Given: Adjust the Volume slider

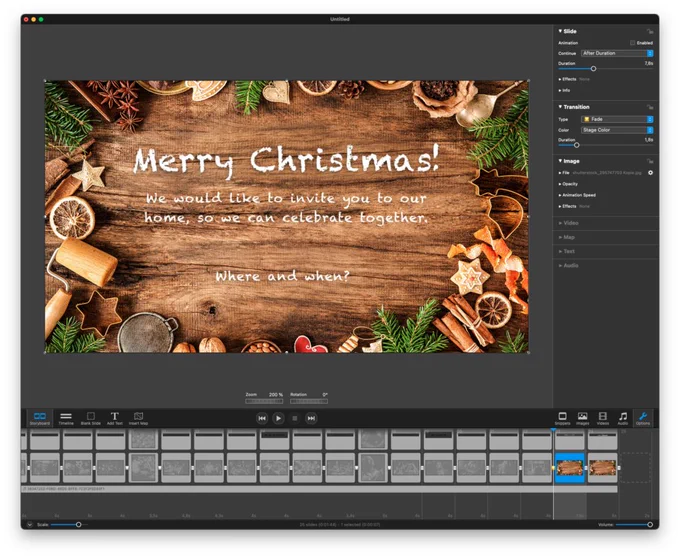Looking at the screenshot, I should click(x=650, y=524).
